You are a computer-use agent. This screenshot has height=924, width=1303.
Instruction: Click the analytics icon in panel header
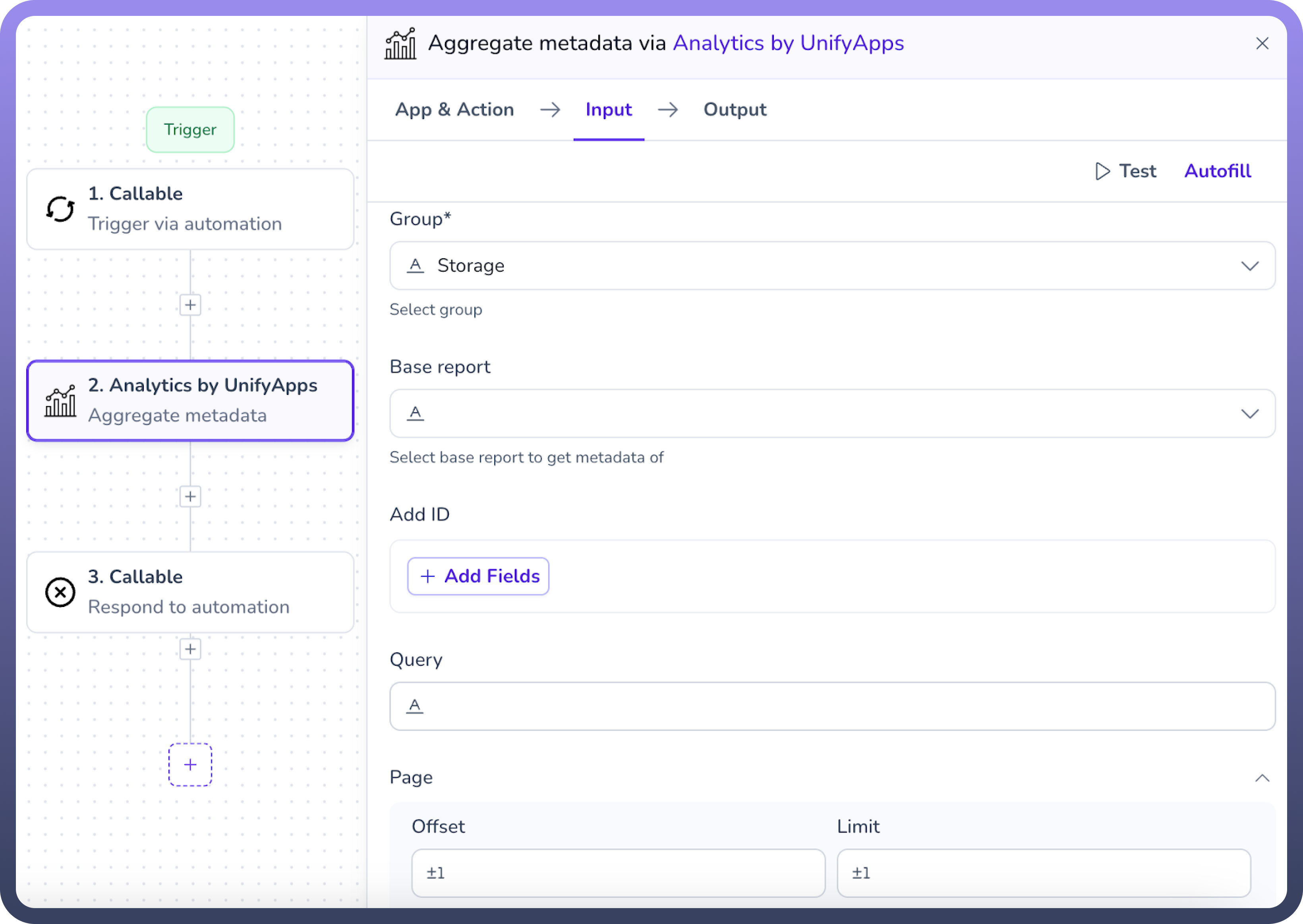[400, 44]
